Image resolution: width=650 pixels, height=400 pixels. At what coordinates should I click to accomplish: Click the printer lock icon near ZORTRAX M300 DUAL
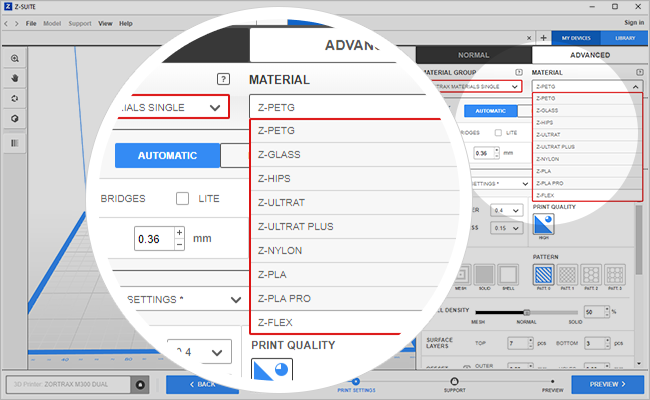tap(140, 385)
